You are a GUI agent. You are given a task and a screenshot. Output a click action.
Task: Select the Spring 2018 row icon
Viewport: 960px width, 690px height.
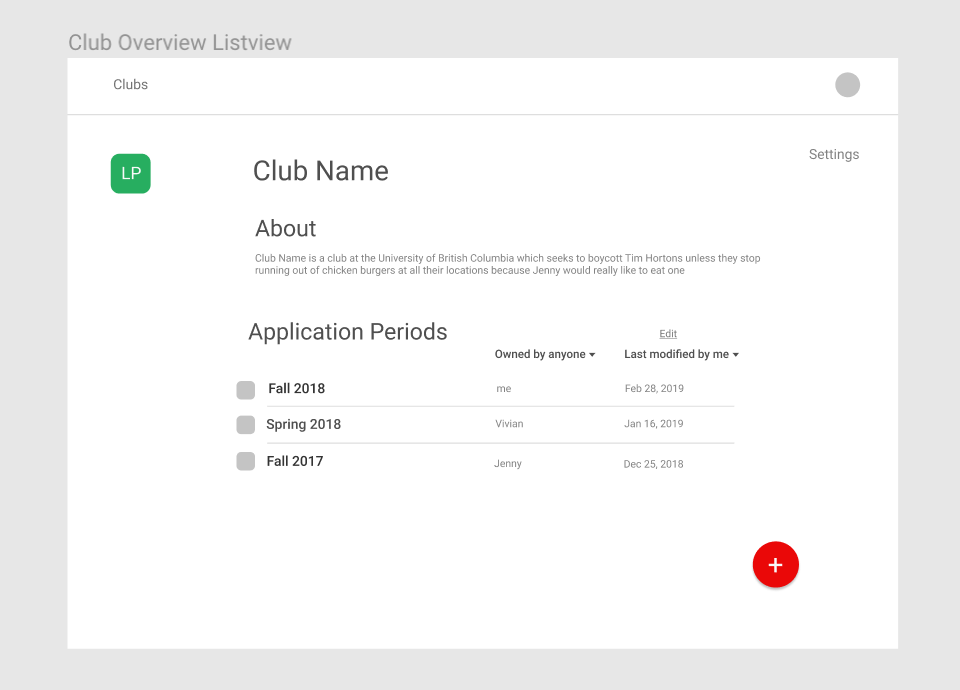click(245, 425)
